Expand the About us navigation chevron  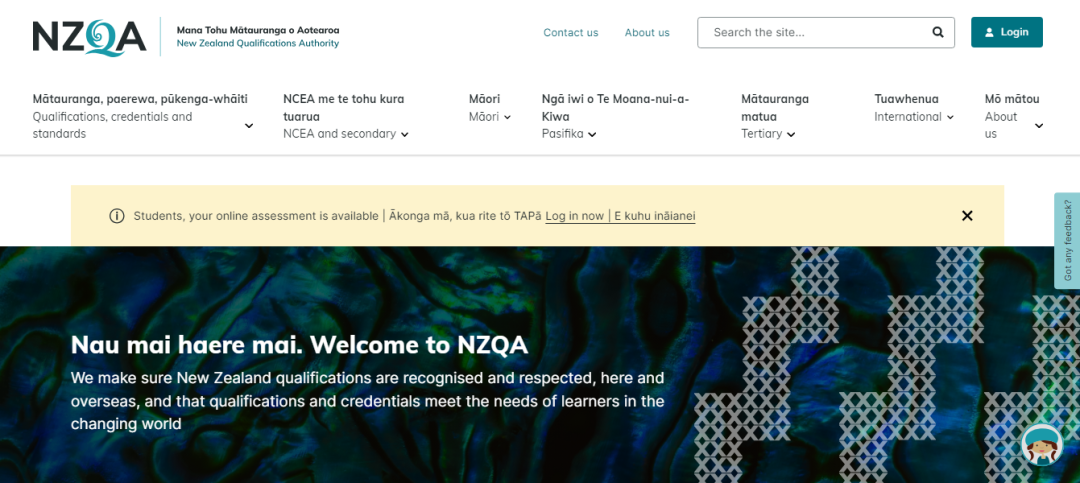click(x=1039, y=126)
